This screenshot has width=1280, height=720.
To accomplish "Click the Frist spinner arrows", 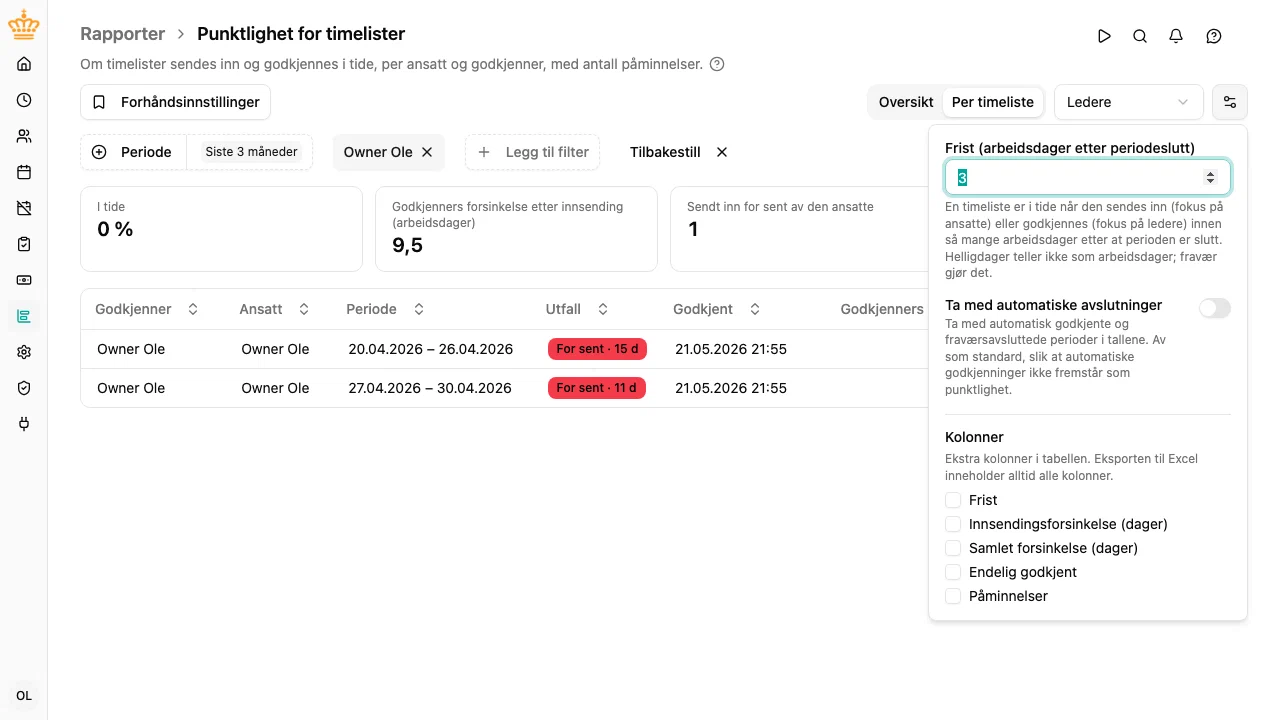I will 1210,177.
